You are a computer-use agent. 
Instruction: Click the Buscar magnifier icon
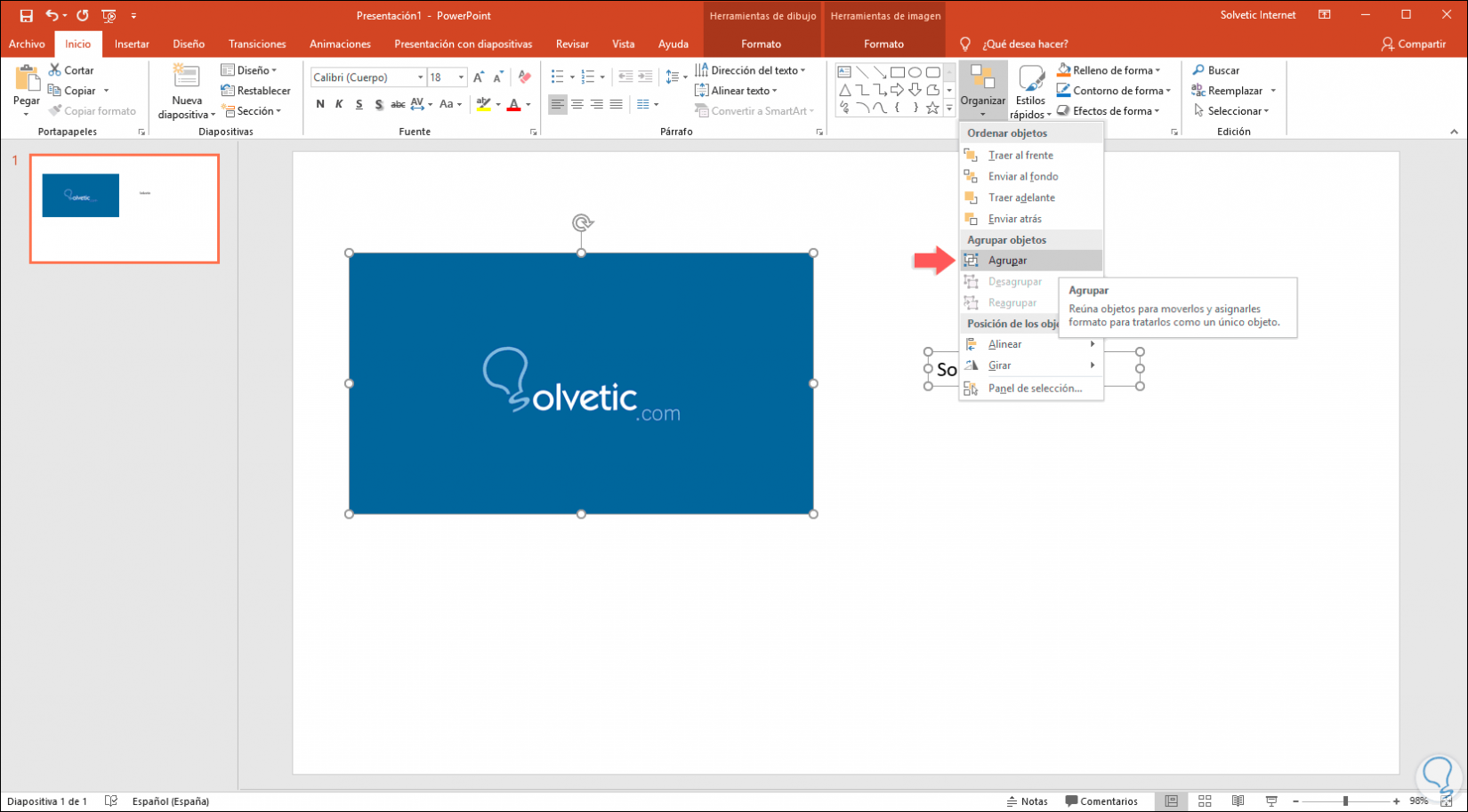pyautogui.click(x=1198, y=70)
